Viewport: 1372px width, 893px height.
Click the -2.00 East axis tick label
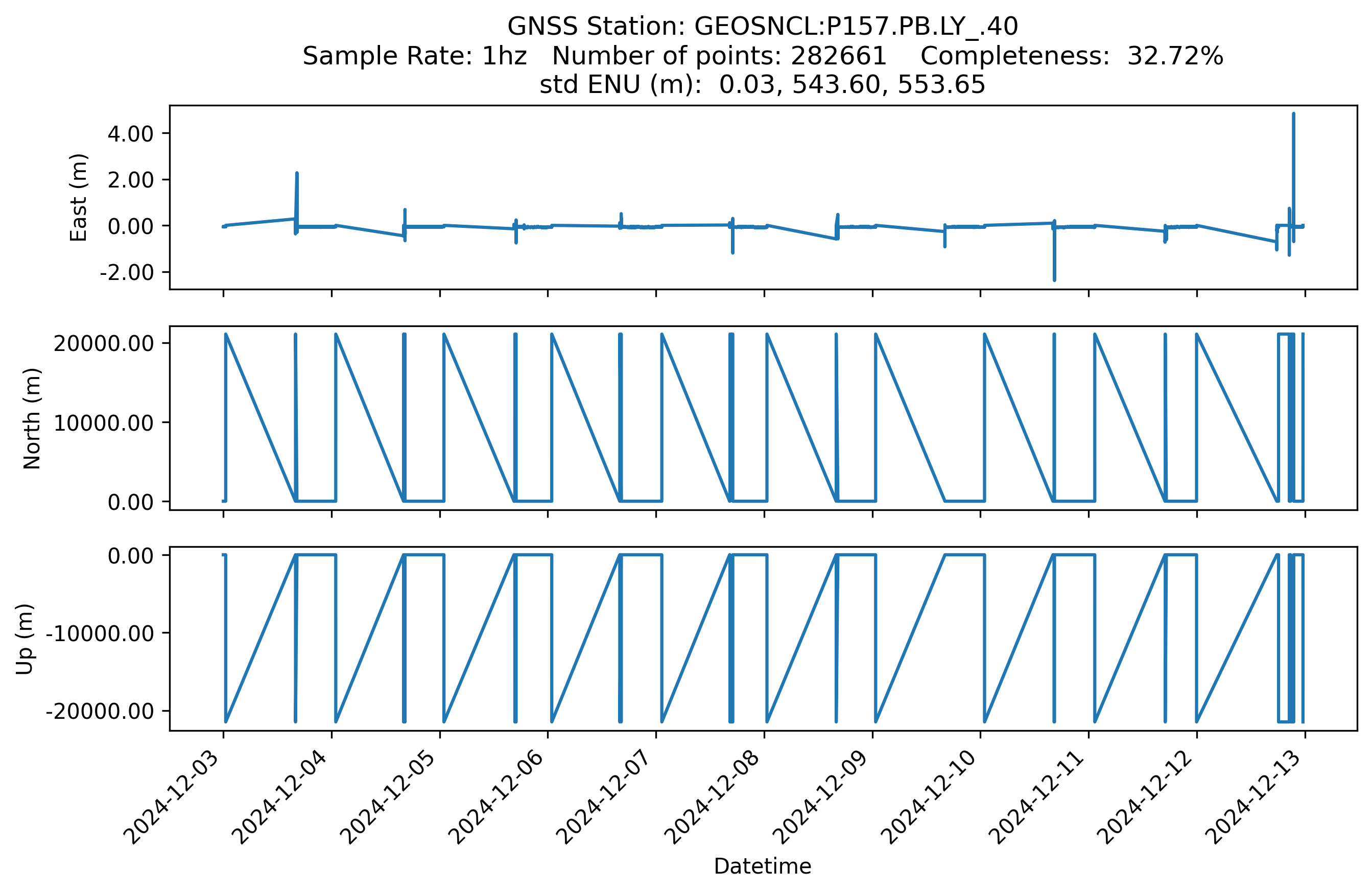(126, 272)
